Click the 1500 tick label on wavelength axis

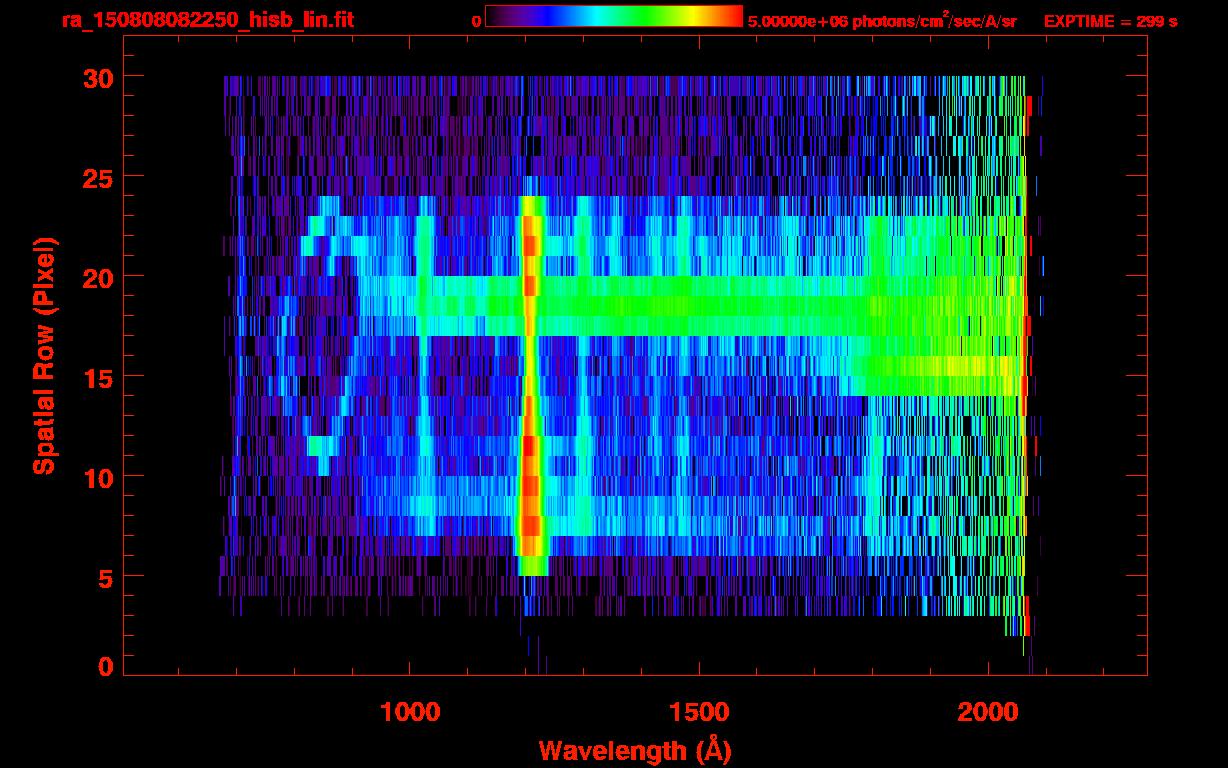pos(699,712)
